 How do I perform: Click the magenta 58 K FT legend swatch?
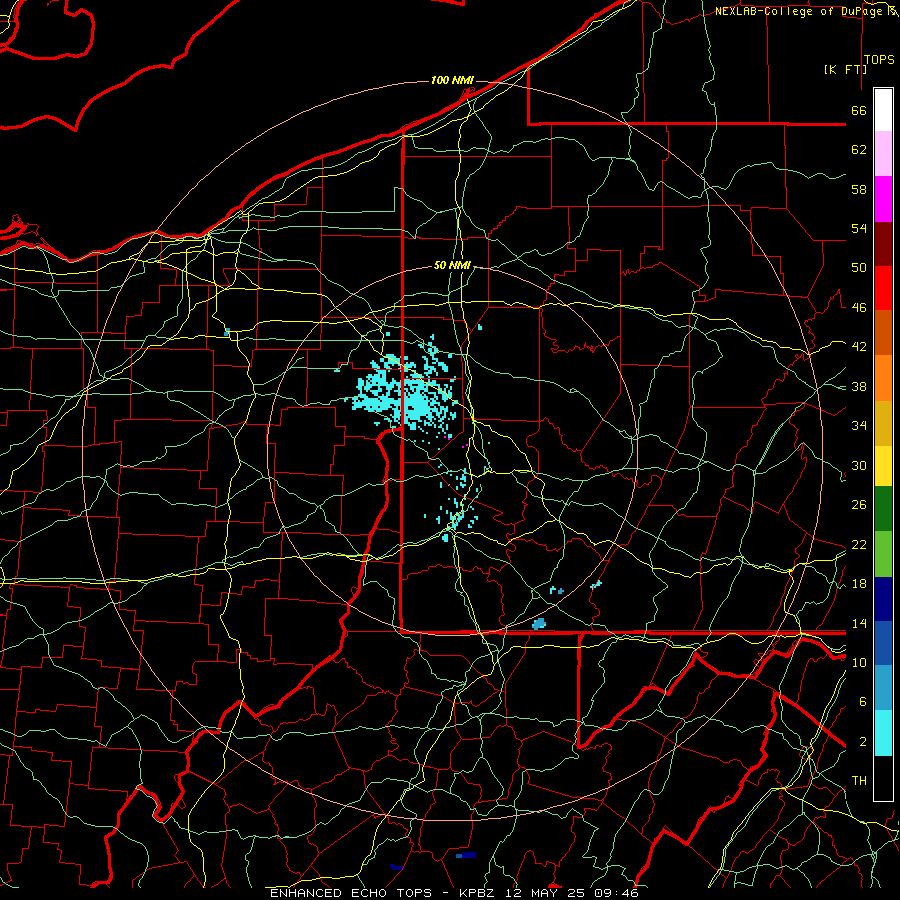pyautogui.click(x=883, y=199)
